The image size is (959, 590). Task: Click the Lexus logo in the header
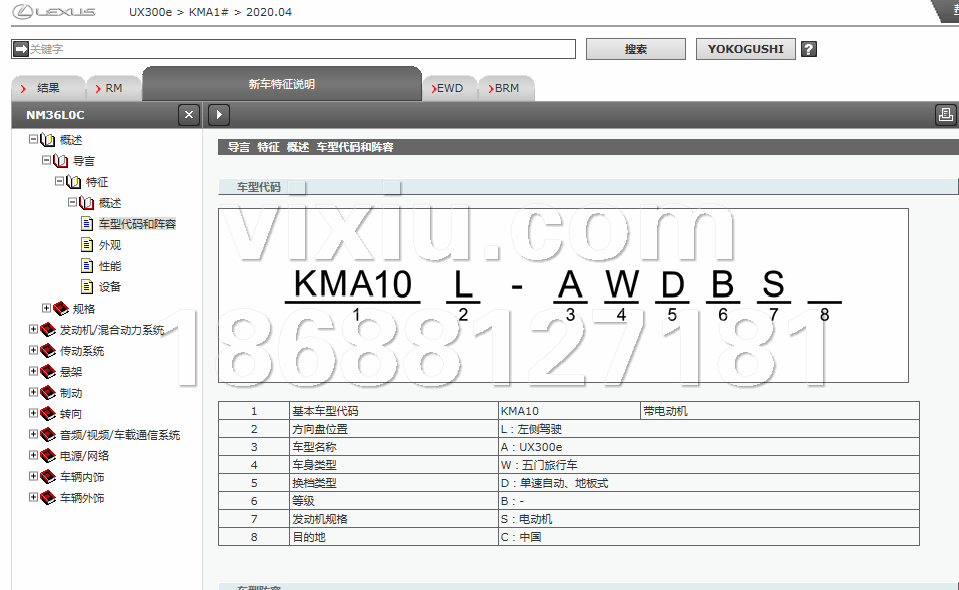click(x=54, y=12)
